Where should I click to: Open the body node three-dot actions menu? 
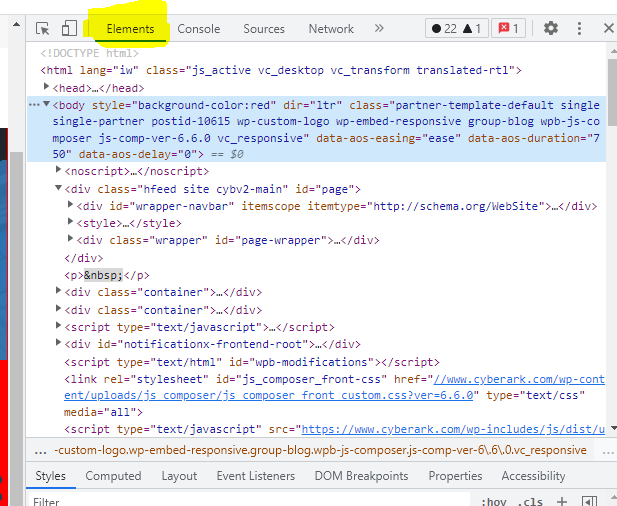34,105
